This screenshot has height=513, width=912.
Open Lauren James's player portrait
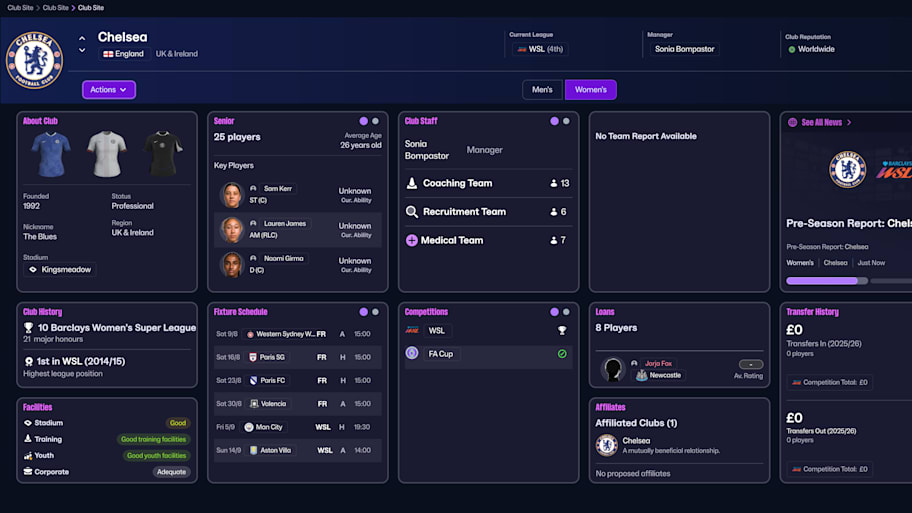[231, 229]
